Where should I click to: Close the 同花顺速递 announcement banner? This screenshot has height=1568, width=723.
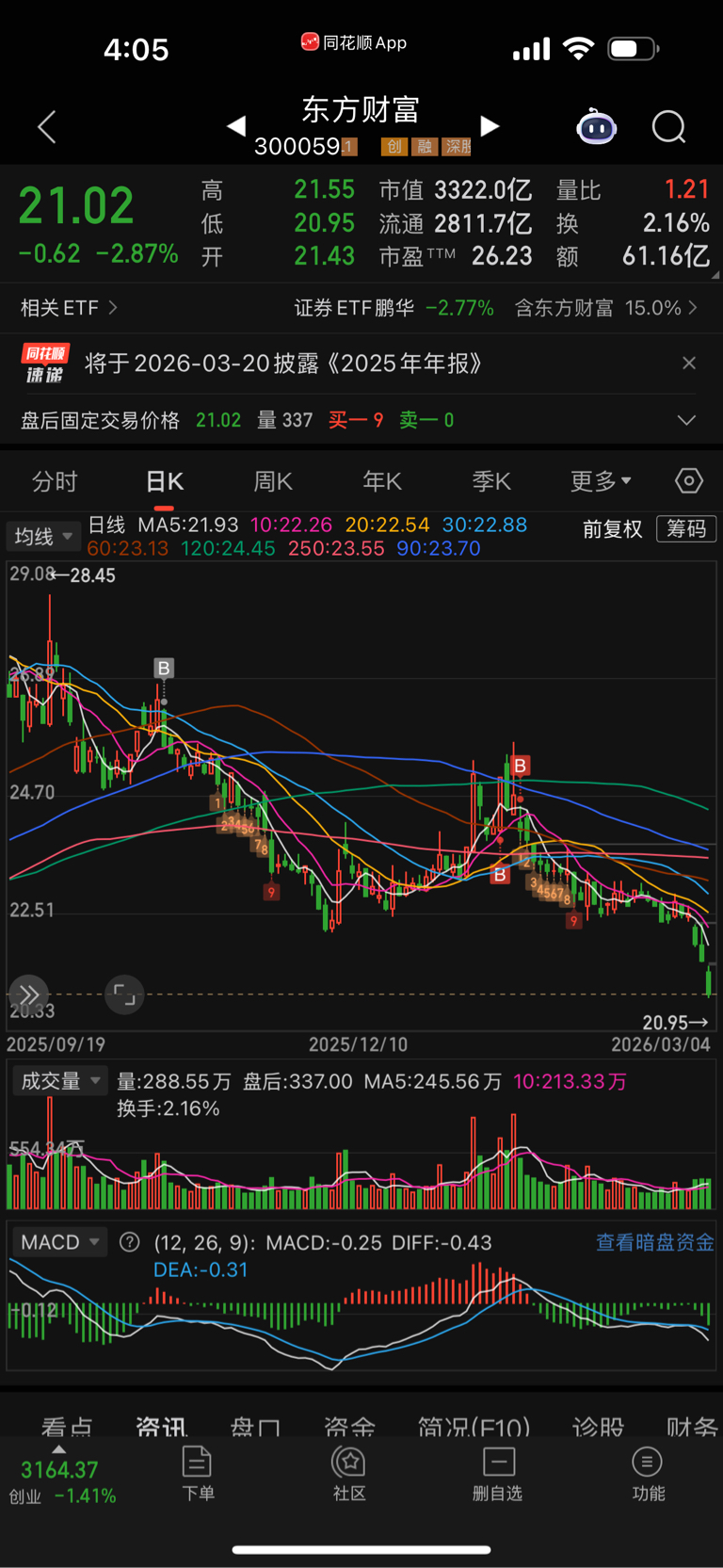click(x=689, y=363)
